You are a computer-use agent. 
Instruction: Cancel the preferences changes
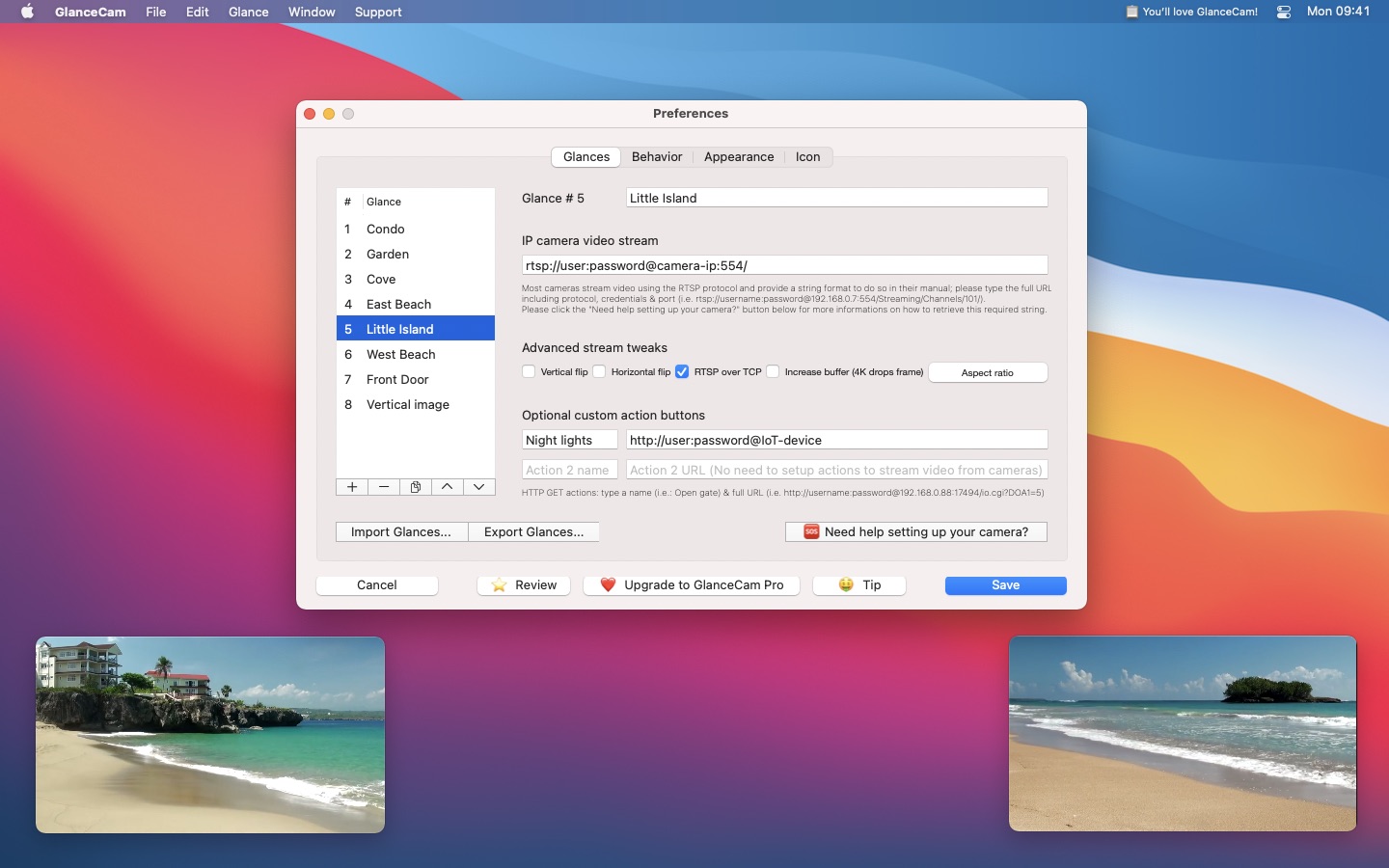click(377, 585)
